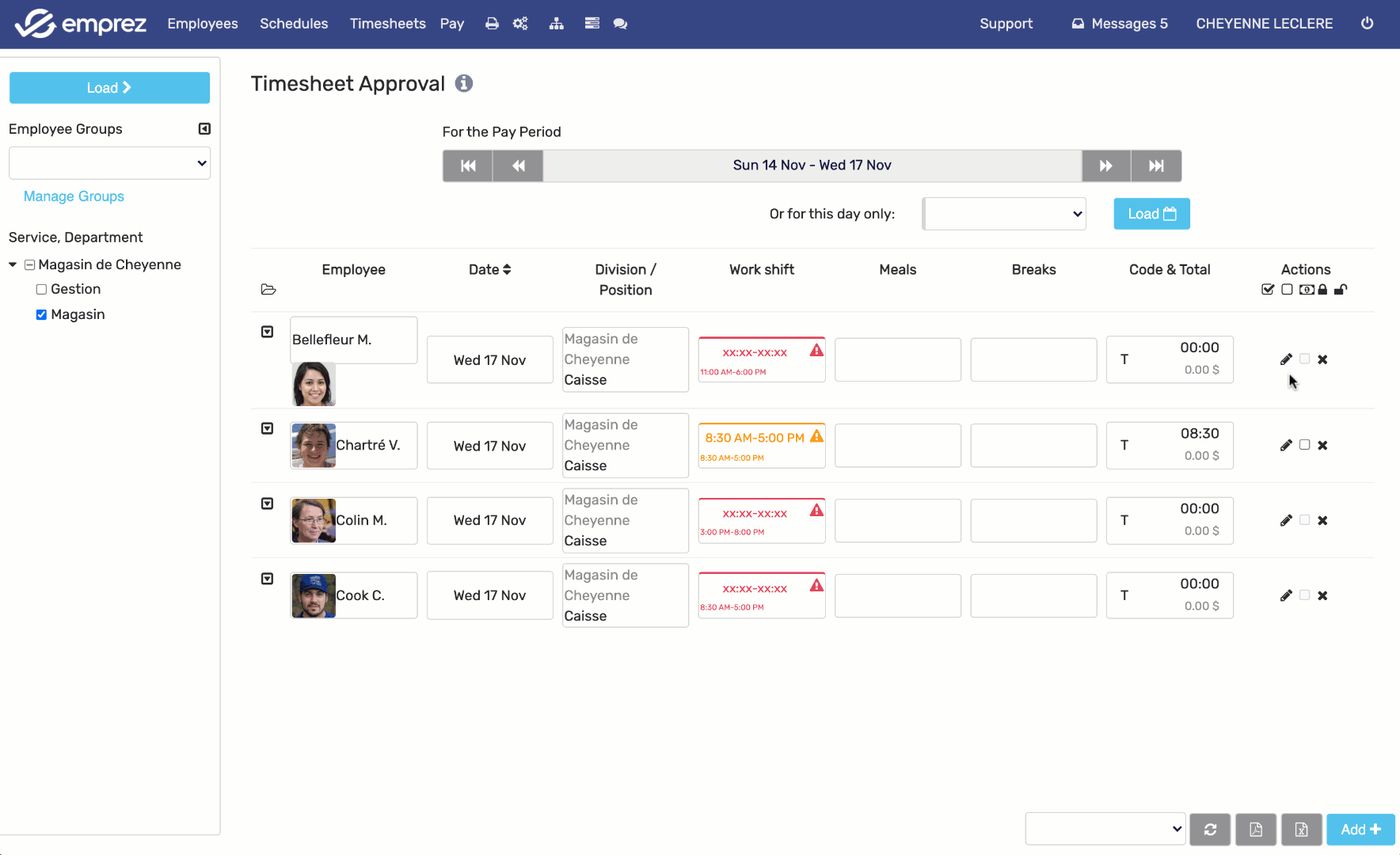Image resolution: width=1400 pixels, height=855 pixels.
Task: Open the server list icon in navbar
Action: 592,24
